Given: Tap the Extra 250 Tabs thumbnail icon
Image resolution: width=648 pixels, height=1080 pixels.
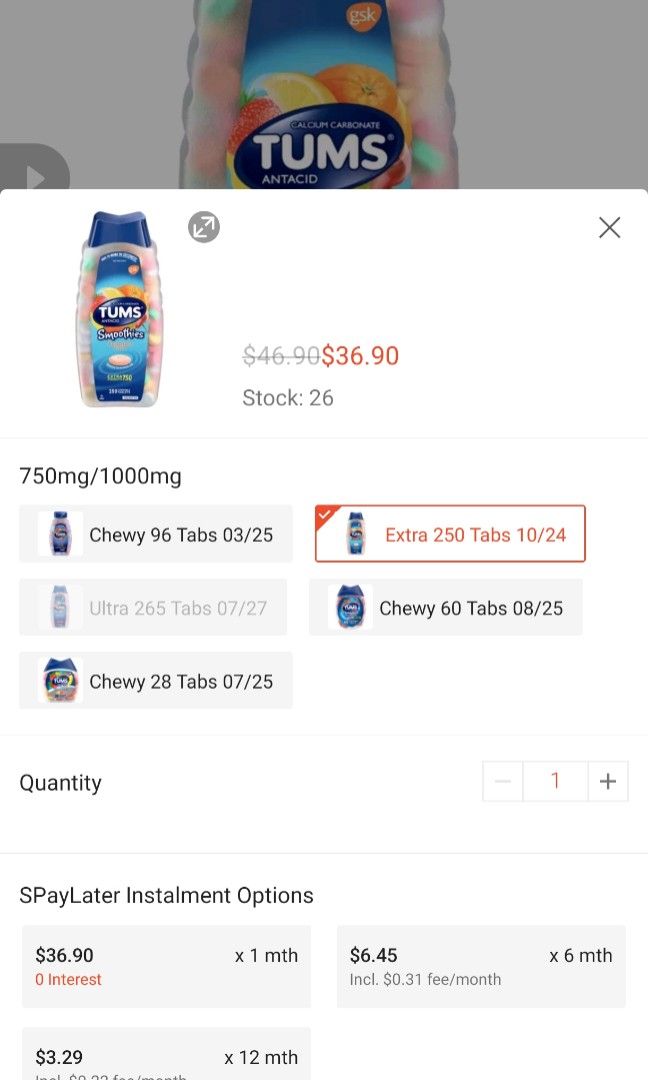Looking at the screenshot, I should tap(355, 534).
